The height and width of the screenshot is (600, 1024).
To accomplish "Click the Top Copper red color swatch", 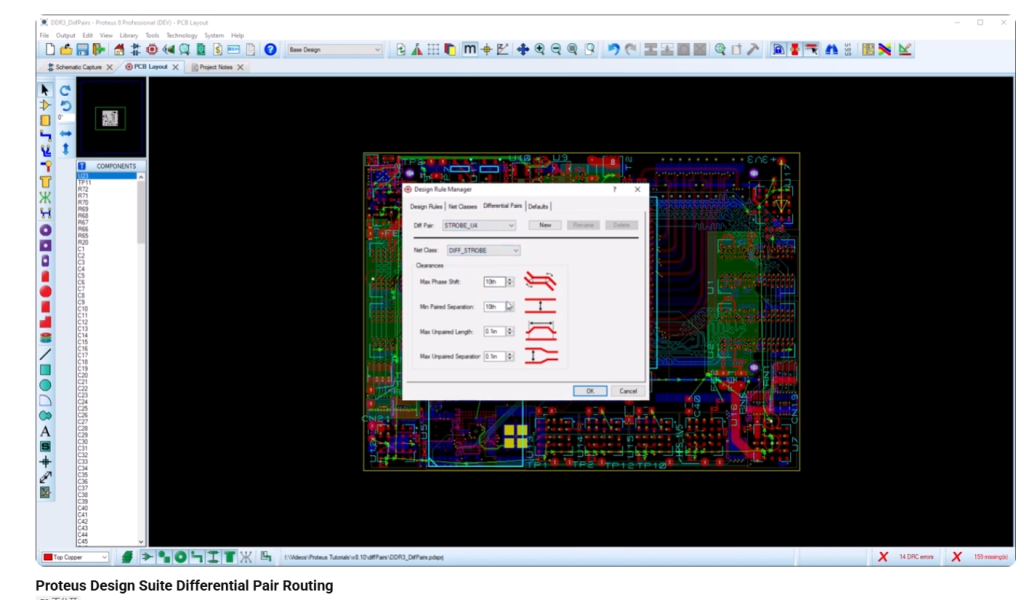I will [48, 557].
